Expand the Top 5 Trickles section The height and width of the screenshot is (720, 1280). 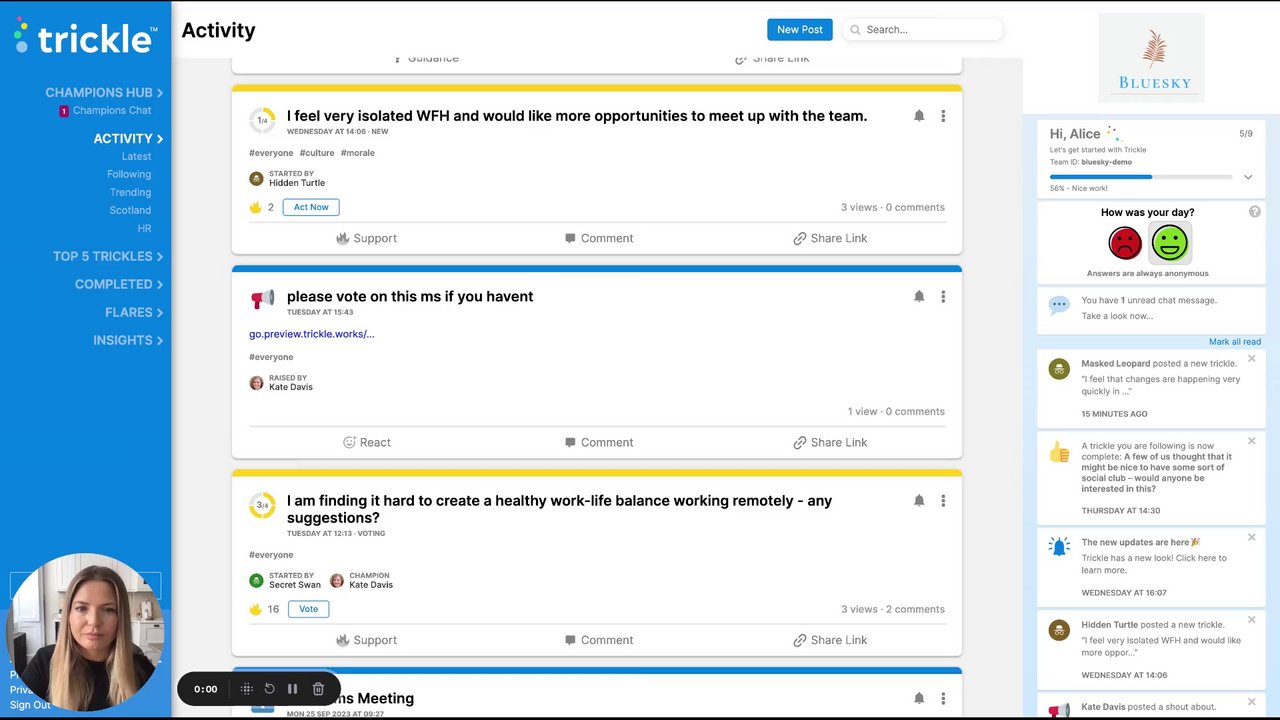pos(108,257)
